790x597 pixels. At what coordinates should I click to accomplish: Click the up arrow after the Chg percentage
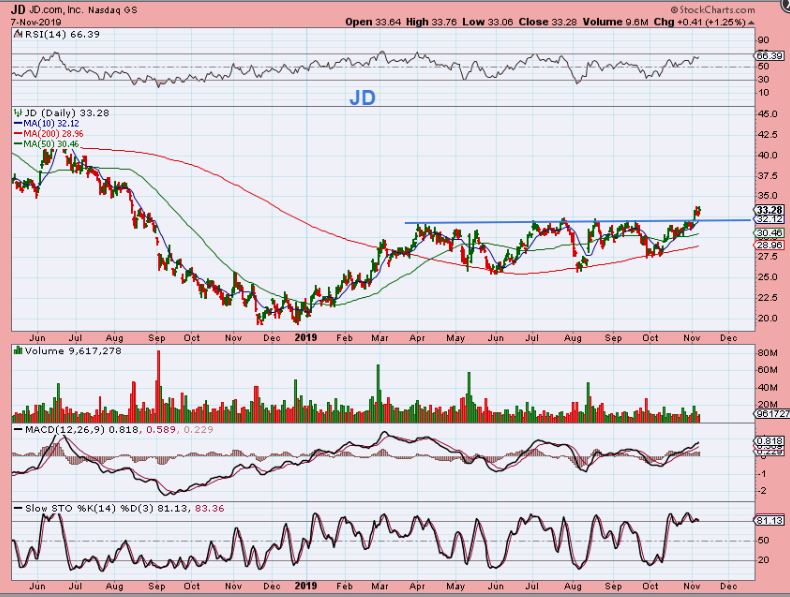751,23
